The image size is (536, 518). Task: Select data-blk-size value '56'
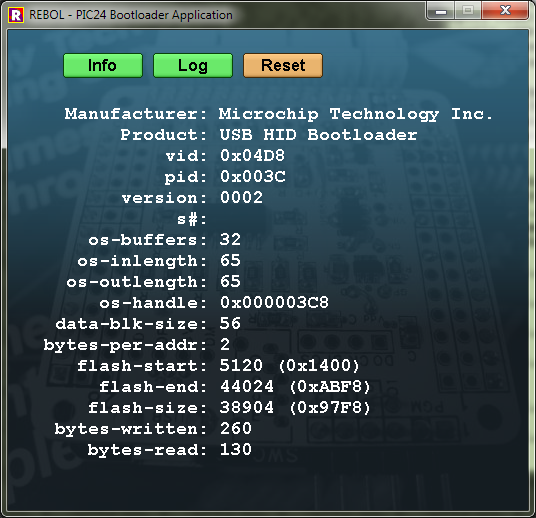230,323
